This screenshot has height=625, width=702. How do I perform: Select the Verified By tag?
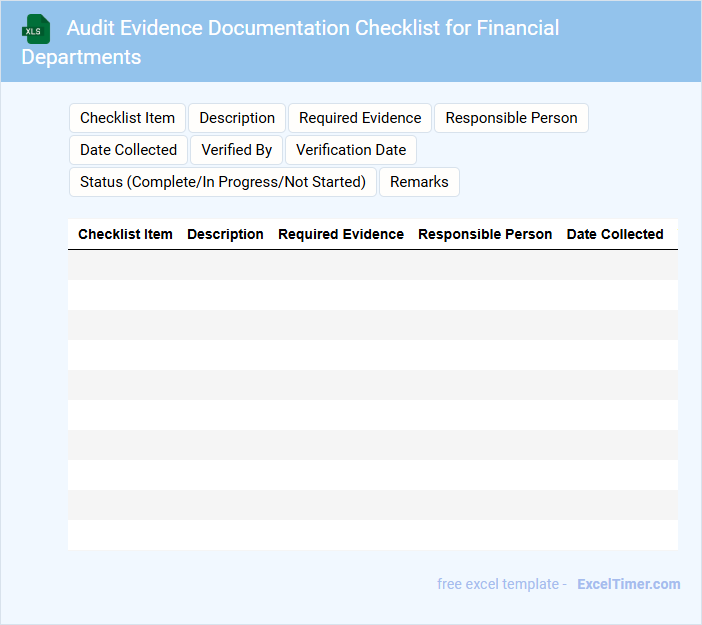[x=236, y=150]
